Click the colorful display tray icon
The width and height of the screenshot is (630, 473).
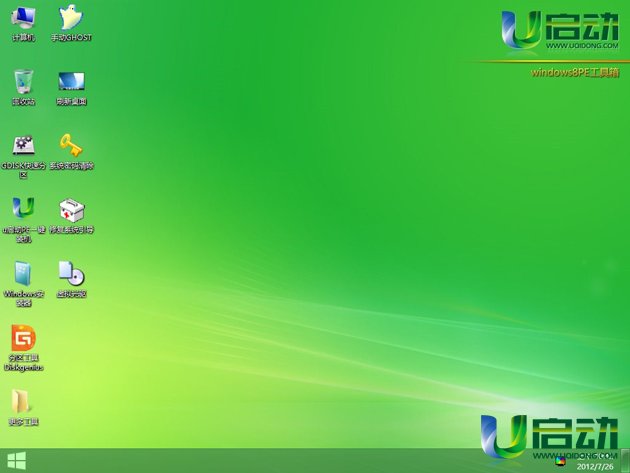pos(560,461)
